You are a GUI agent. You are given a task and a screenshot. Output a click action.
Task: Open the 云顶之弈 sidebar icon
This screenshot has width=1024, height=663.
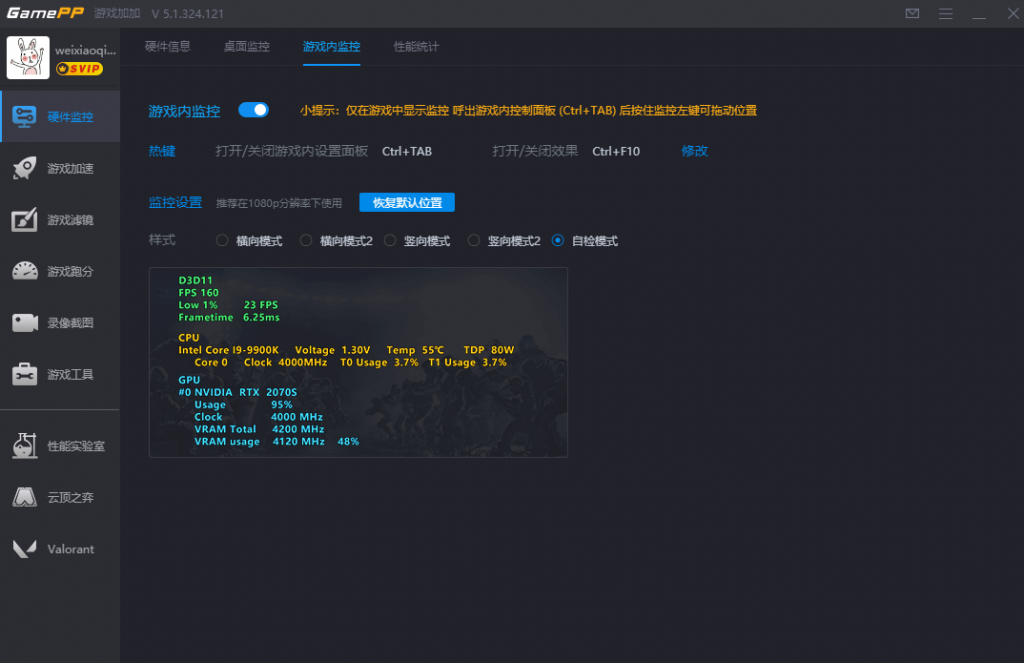click(24, 497)
